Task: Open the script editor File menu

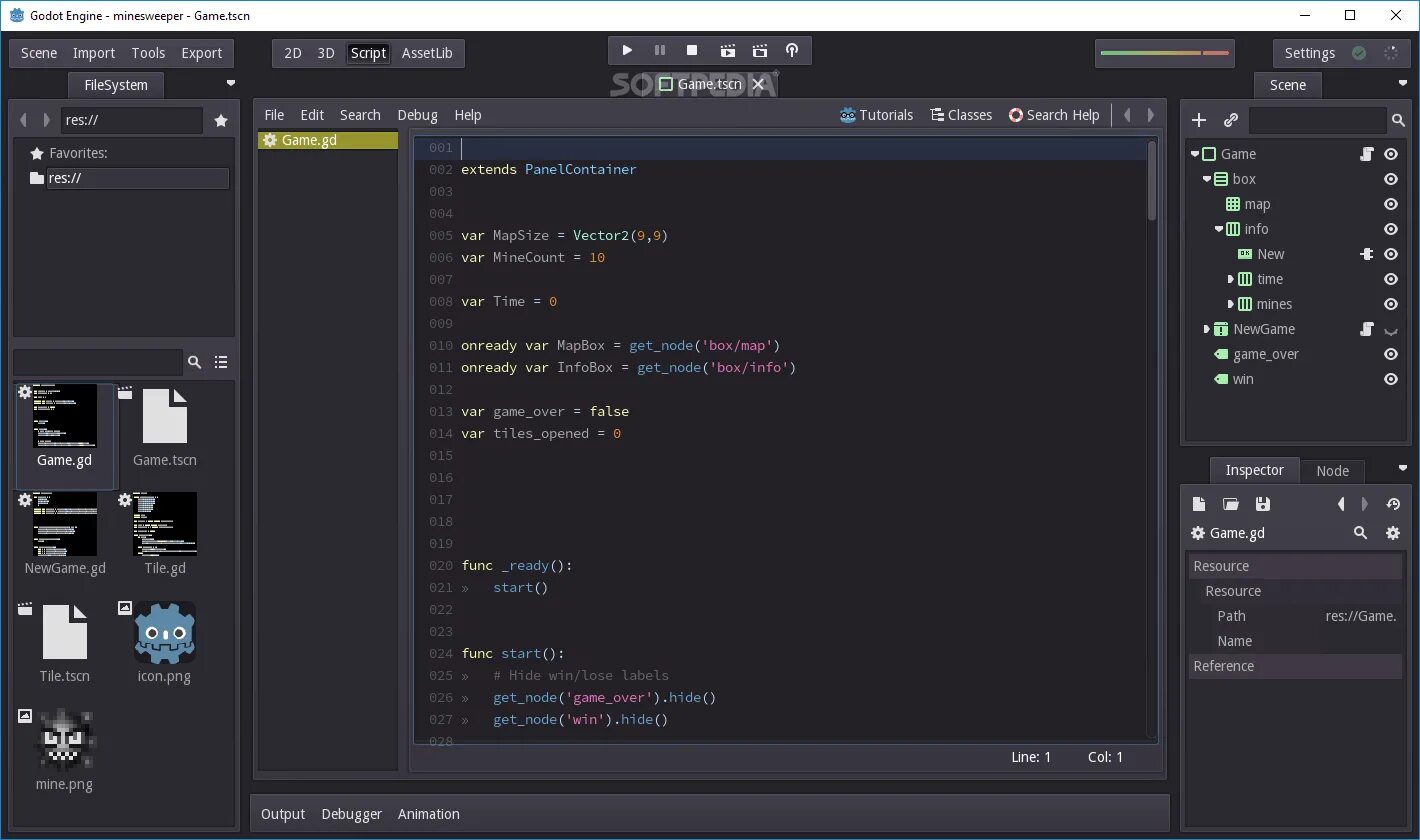Action: click(274, 115)
